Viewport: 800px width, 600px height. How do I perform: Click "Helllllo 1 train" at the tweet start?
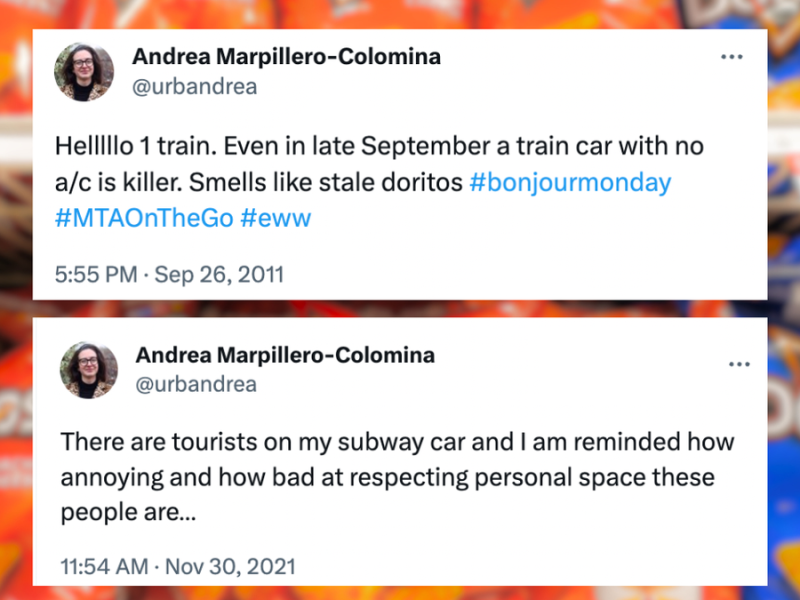[x=136, y=146]
